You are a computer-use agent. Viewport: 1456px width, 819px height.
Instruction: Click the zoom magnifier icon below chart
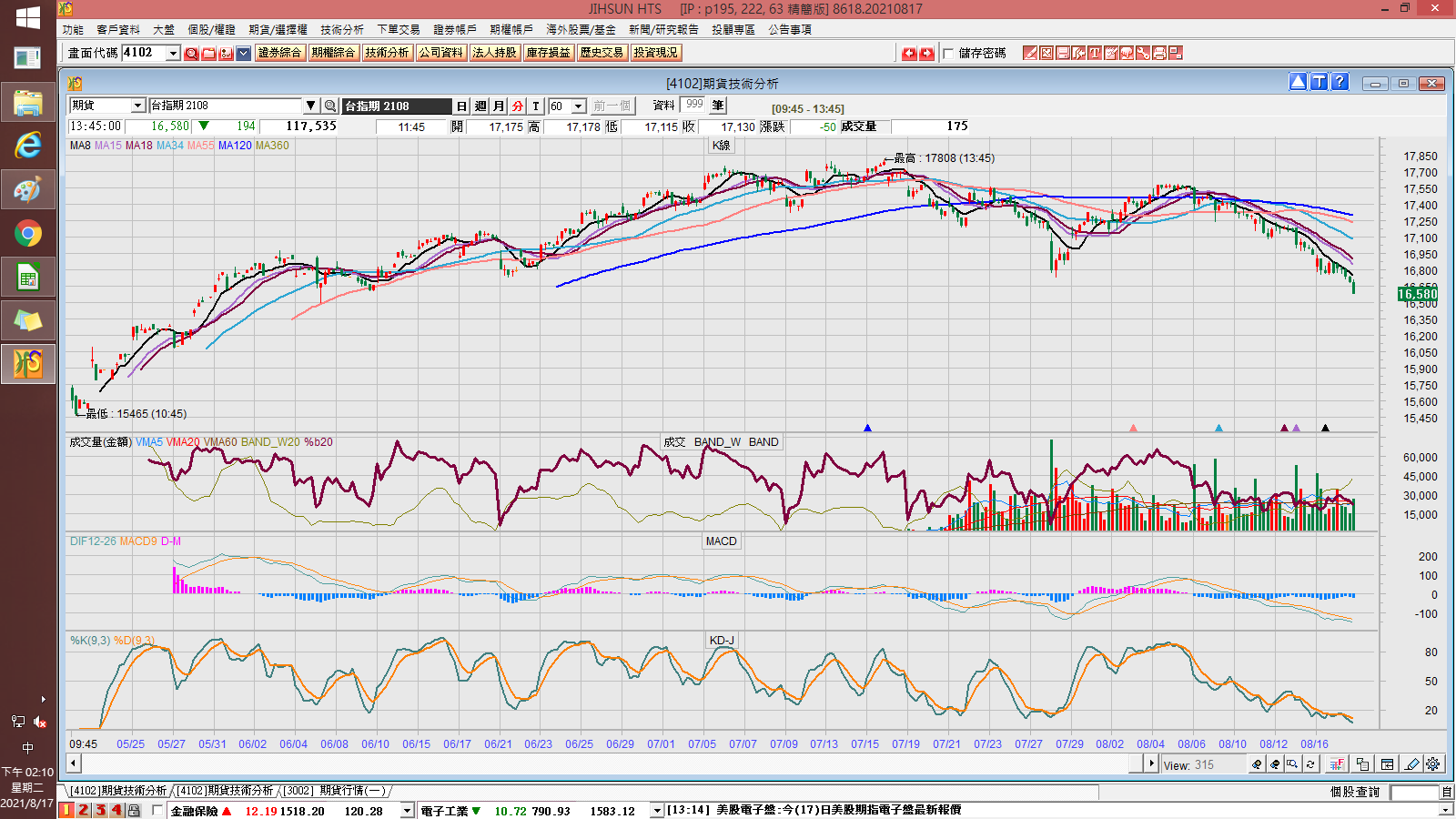click(x=1292, y=764)
